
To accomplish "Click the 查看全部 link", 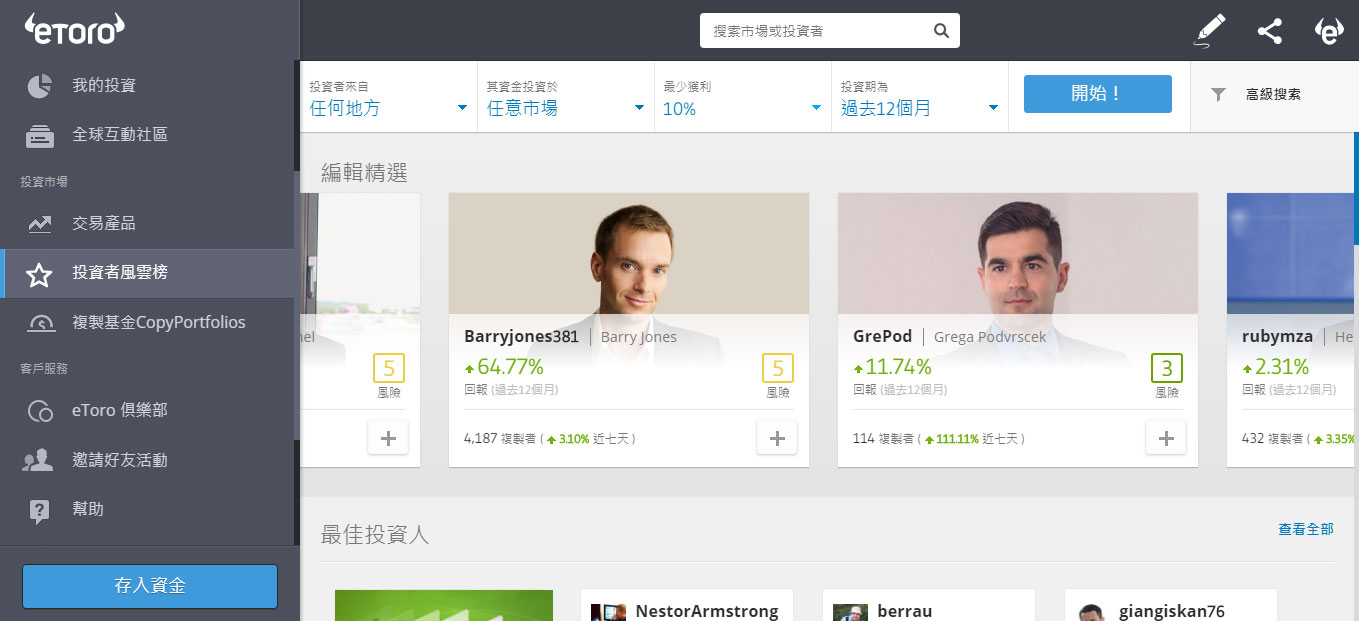I will pyautogui.click(x=1305, y=529).
